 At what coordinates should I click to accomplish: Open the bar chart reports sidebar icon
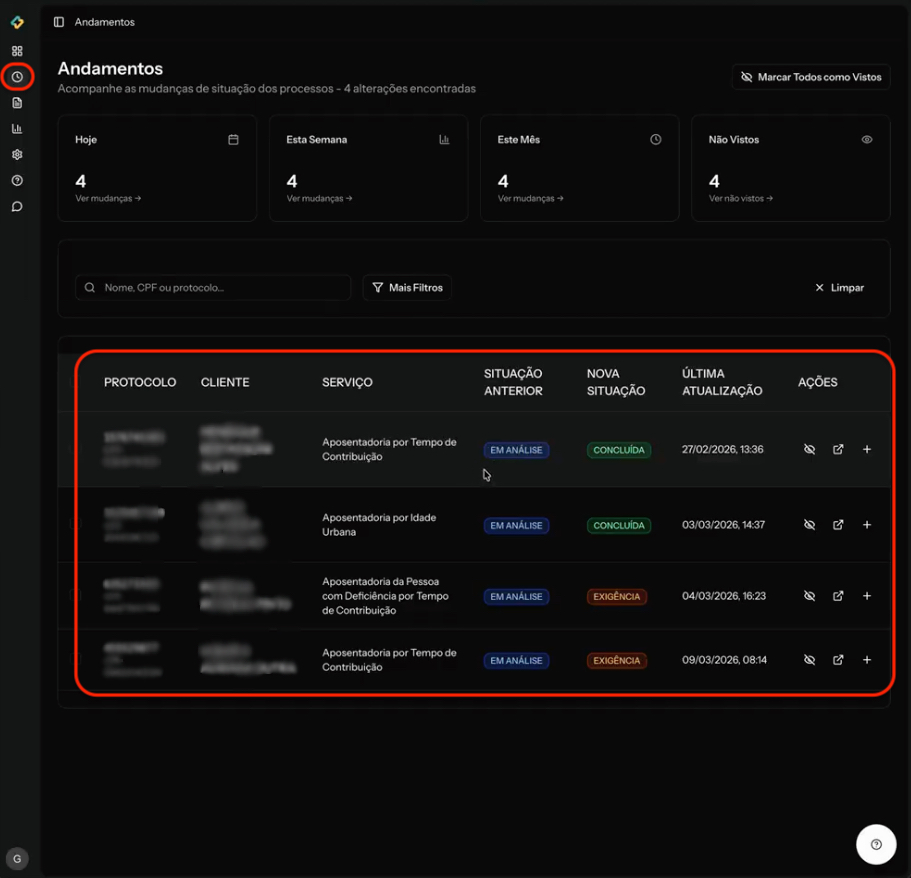[x=17, y=129]
